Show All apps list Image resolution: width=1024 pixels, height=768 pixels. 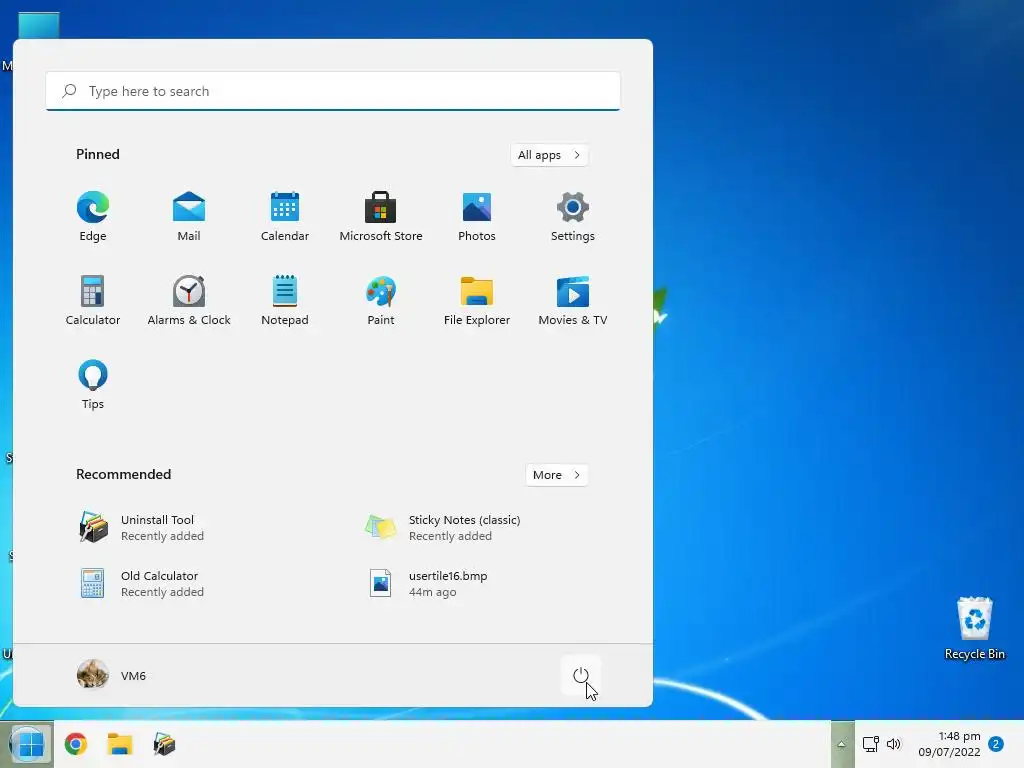[549, 155]
